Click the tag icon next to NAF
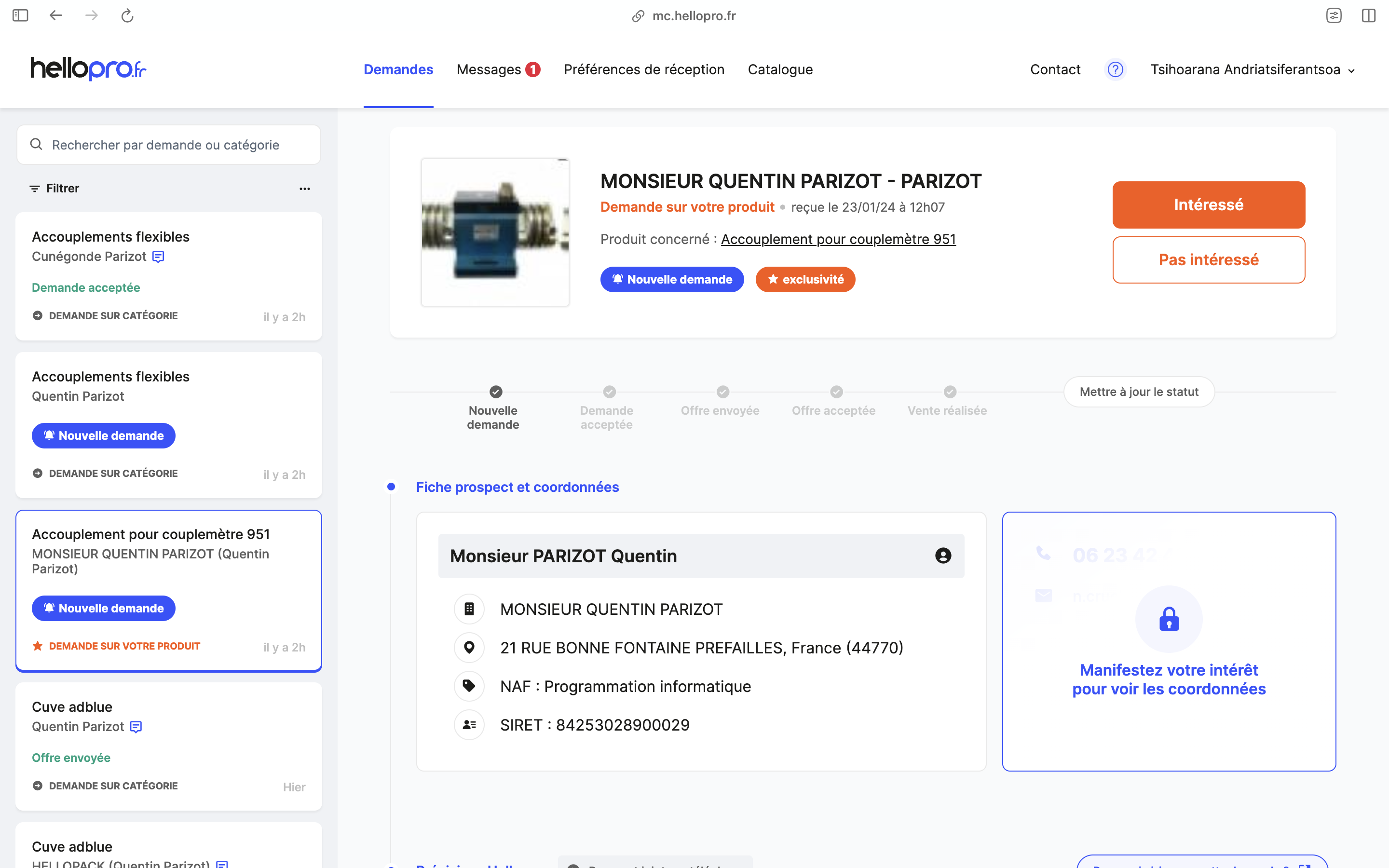This screenshot has height=868, width=1389. pyautogui.click(x=469, y=686)
